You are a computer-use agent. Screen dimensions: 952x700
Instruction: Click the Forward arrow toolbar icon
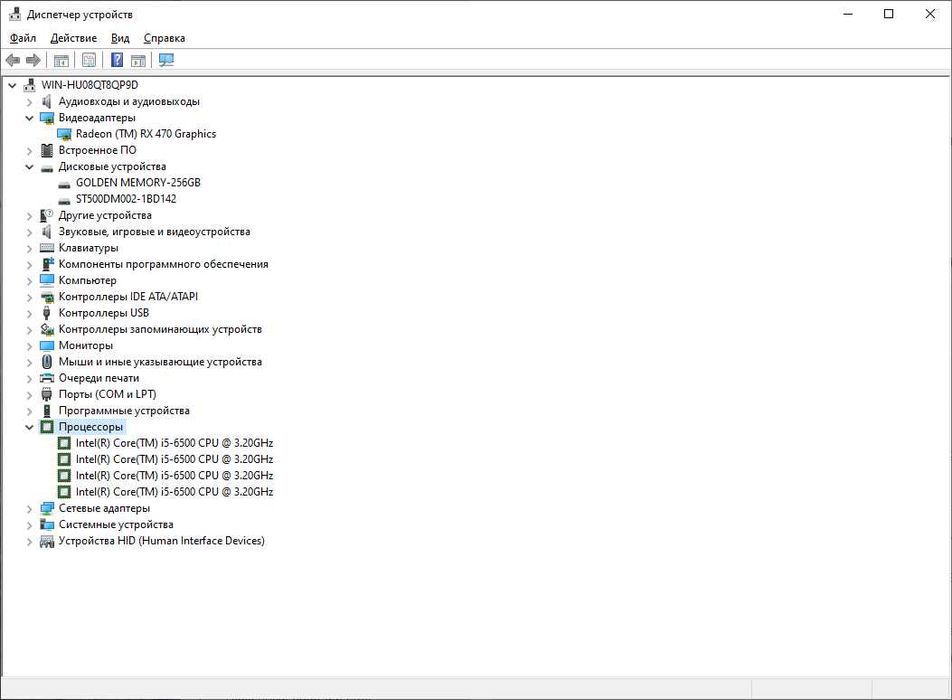tap(33, 60)
